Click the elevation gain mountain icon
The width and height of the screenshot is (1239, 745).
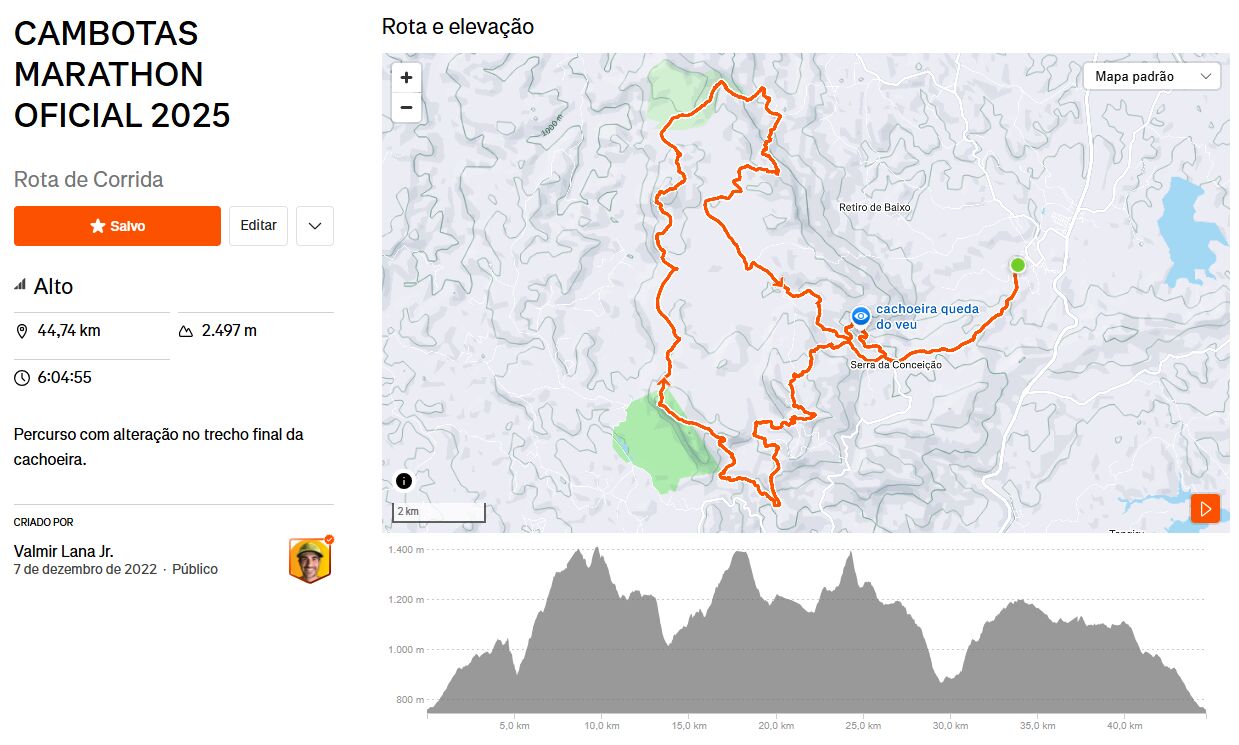coord(186,331)
